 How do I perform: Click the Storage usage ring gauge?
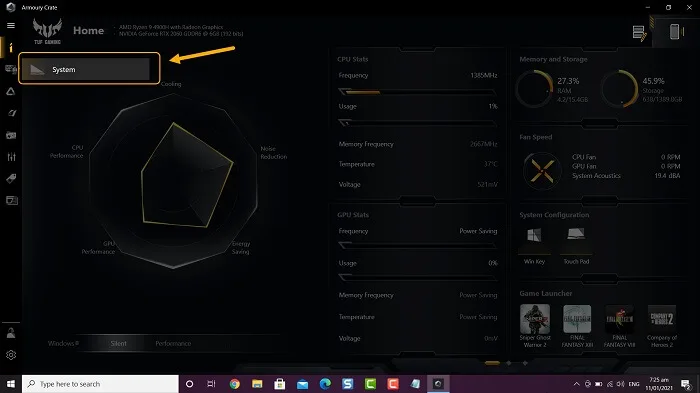click(619, 88)
